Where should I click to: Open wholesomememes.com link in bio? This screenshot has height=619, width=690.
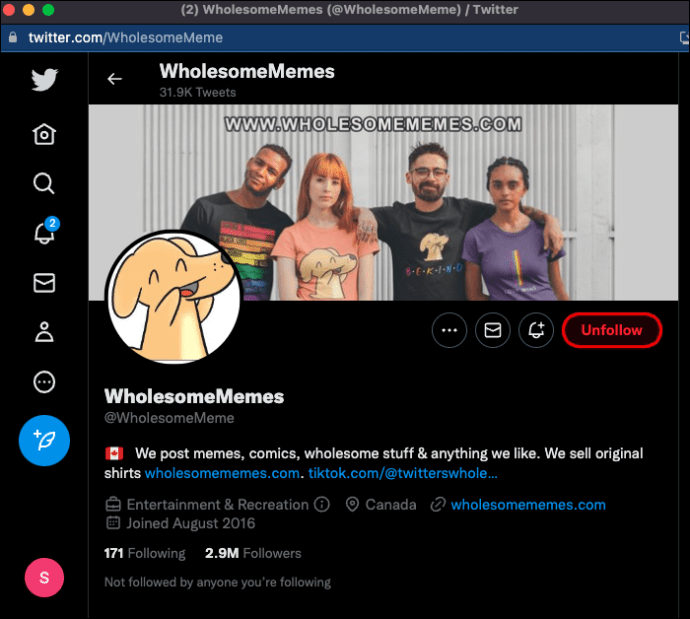pyautogui.click(x=222, y=473)
